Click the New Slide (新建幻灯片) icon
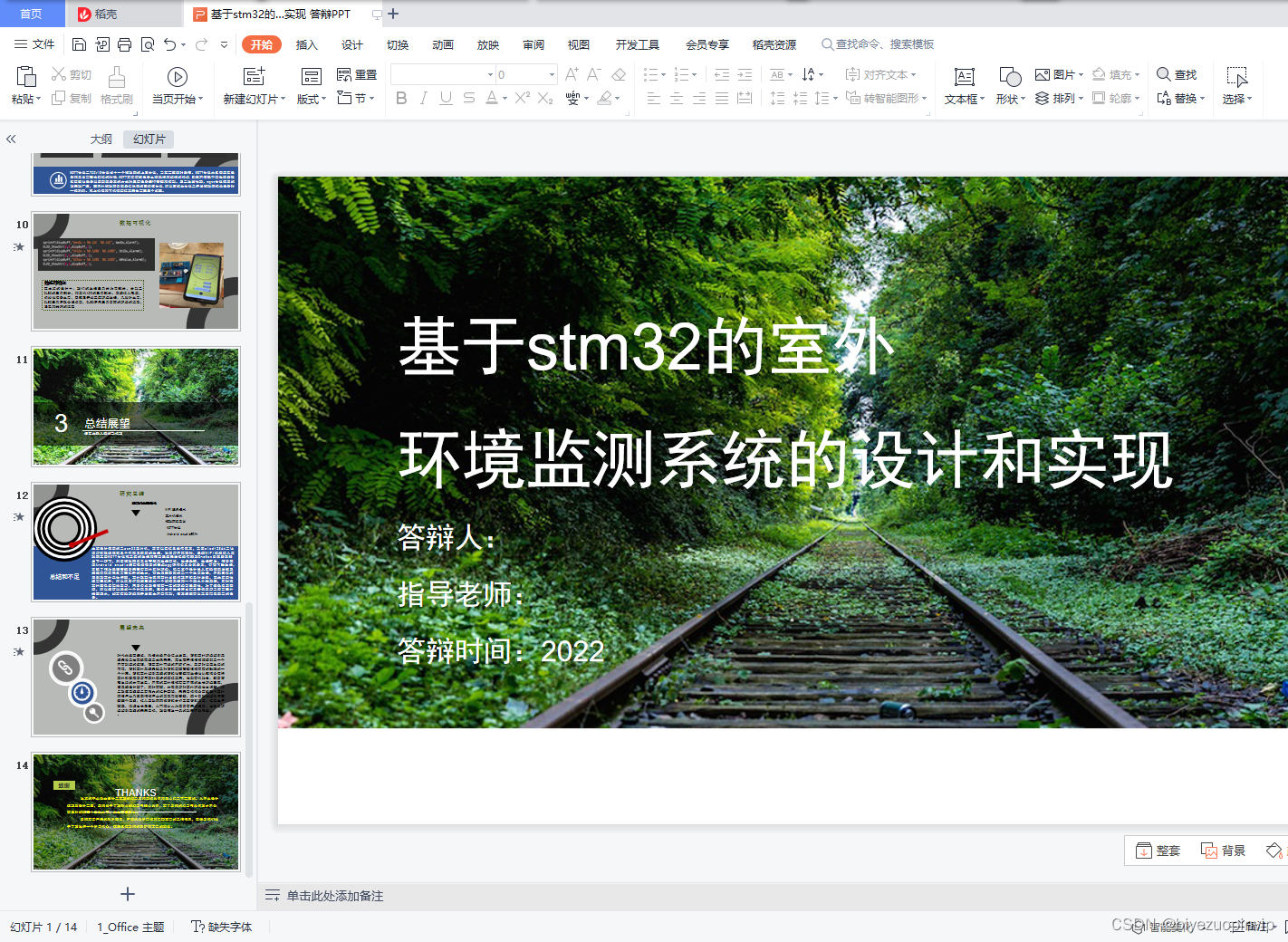 pyautogui.click(x=255, y=76)
